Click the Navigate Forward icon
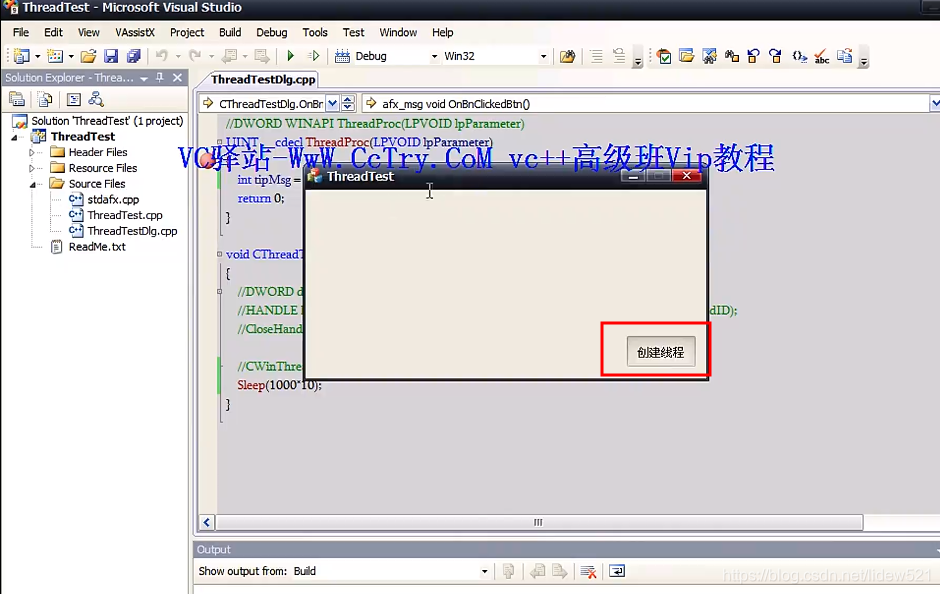Image resolution: width=940 pixels, height=594 pixels. coord(262,56)
